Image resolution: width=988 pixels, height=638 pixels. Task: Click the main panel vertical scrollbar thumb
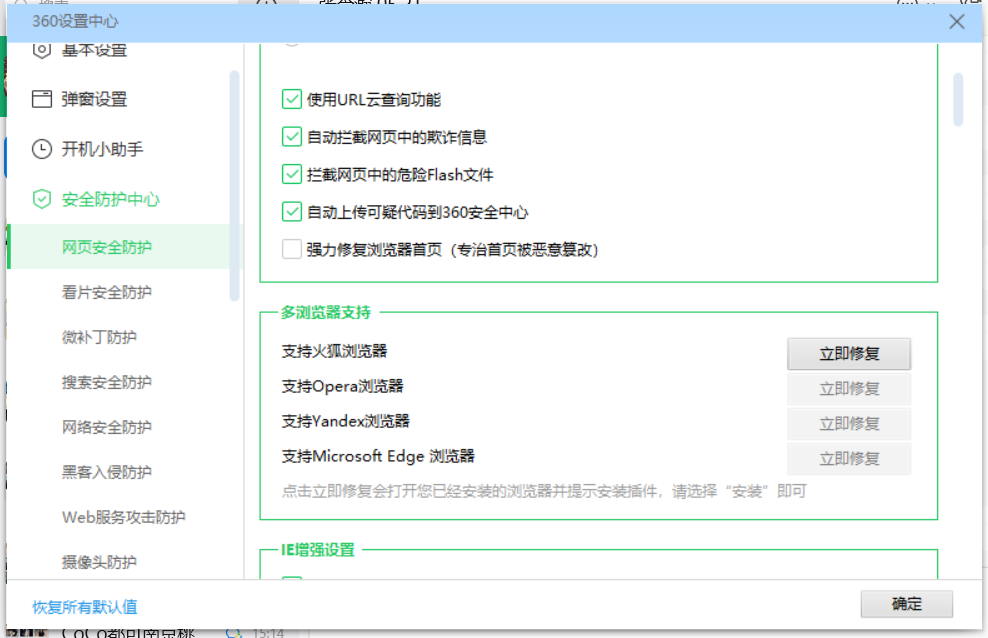(958, 100)
